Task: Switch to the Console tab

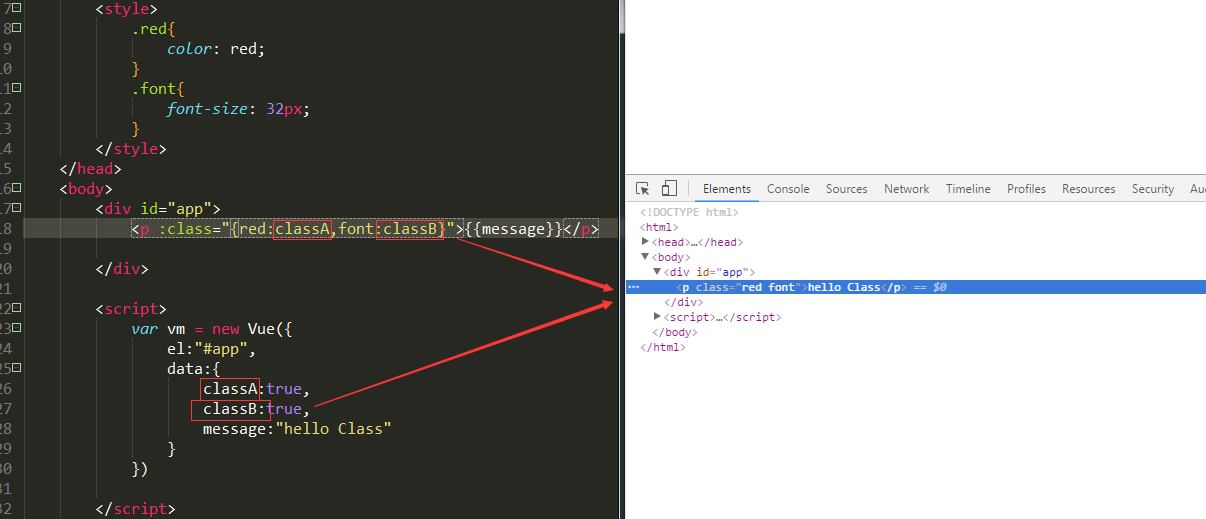Action: [788, 189]
